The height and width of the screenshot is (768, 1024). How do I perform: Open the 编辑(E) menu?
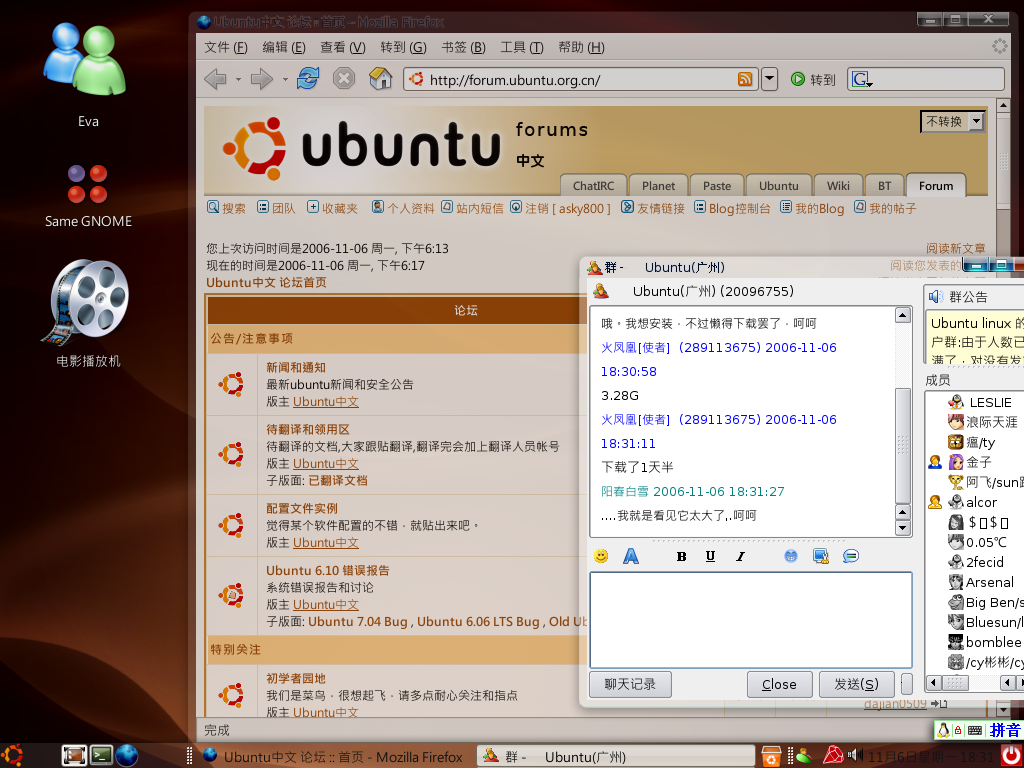click(283, 48)
